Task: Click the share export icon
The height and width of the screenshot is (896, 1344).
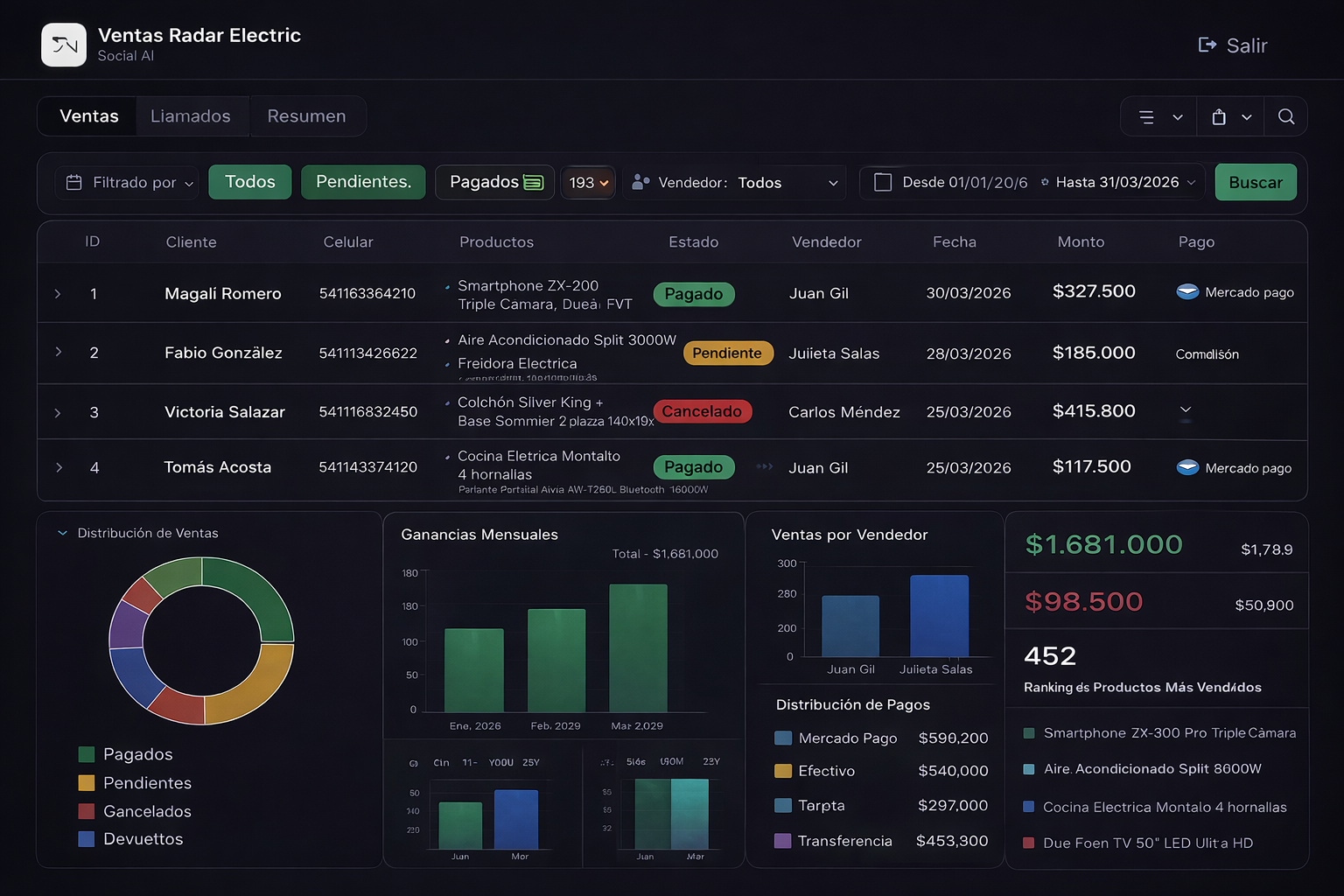Action: [x=1219, y=117]
